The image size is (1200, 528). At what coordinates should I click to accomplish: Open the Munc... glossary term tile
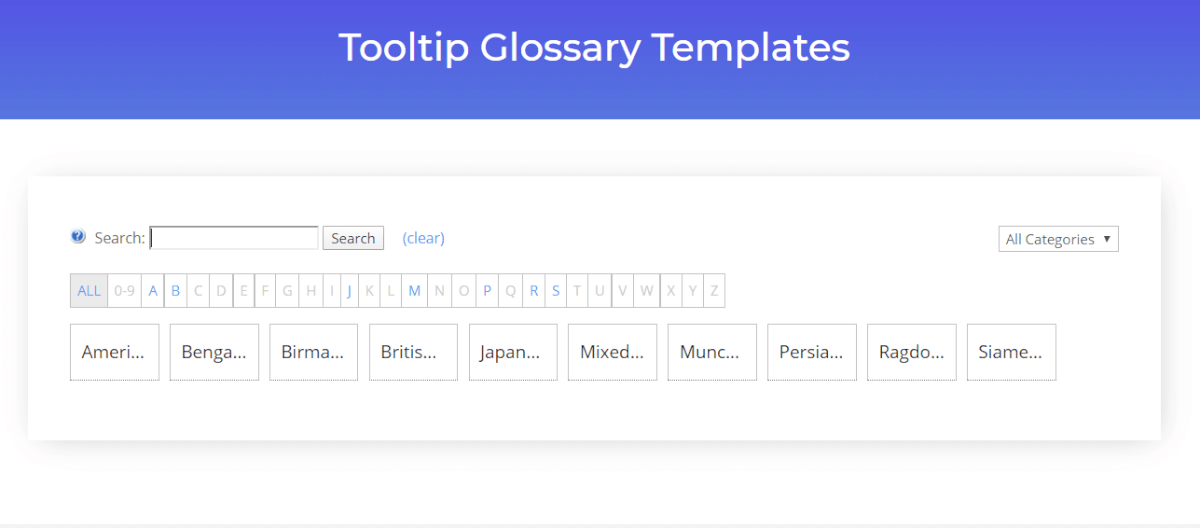click(x=711, y=352)
